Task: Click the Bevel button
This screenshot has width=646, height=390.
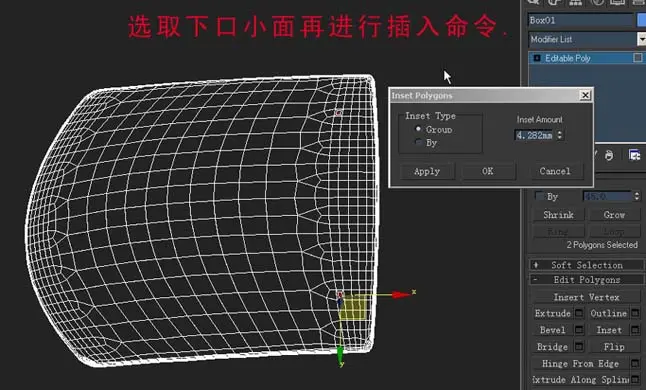Action: click(552, 330)
